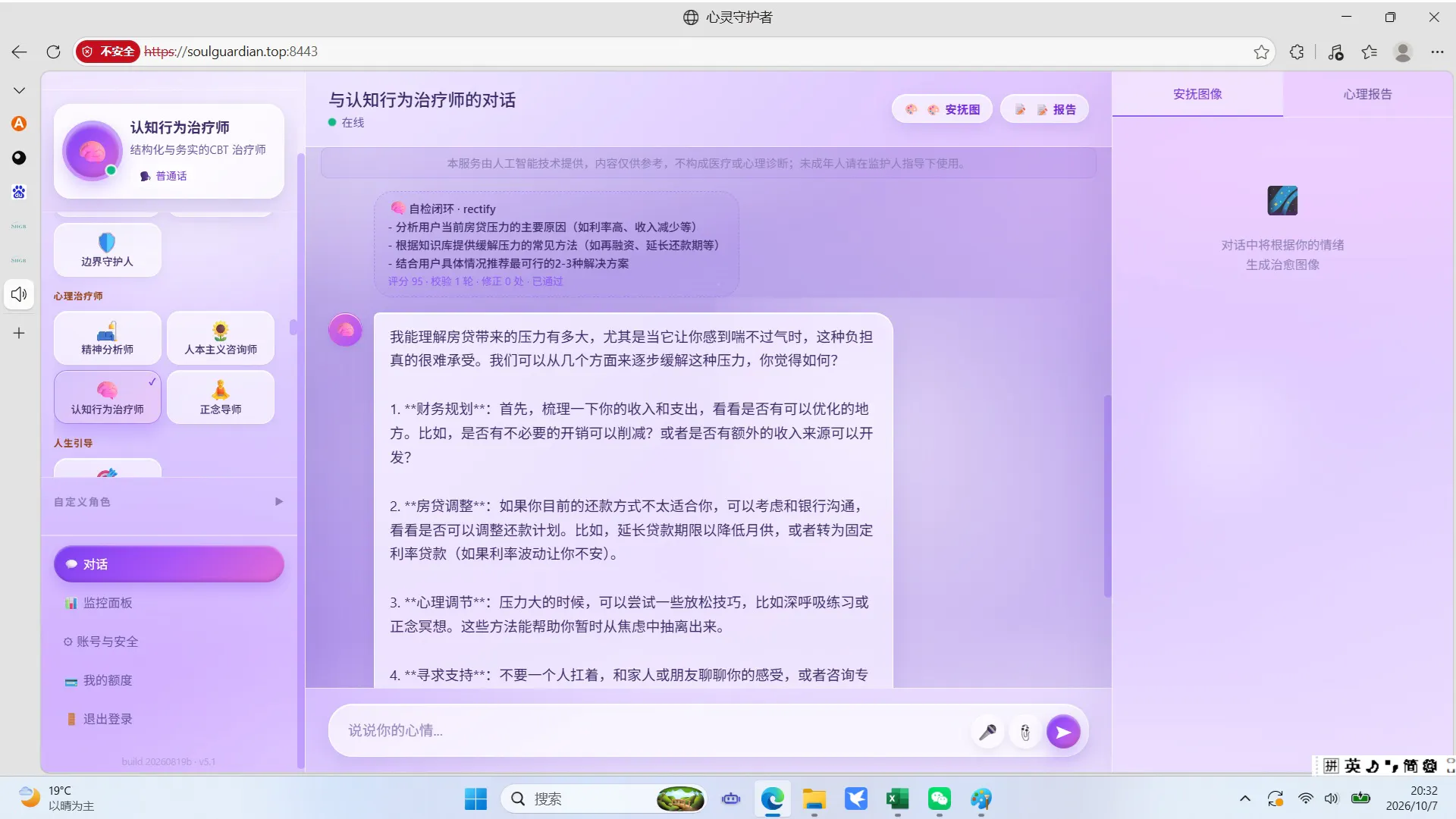Send the chat message with the send arrow
Viewport: 1456px width, 819px height.
tap(1063, 732)
